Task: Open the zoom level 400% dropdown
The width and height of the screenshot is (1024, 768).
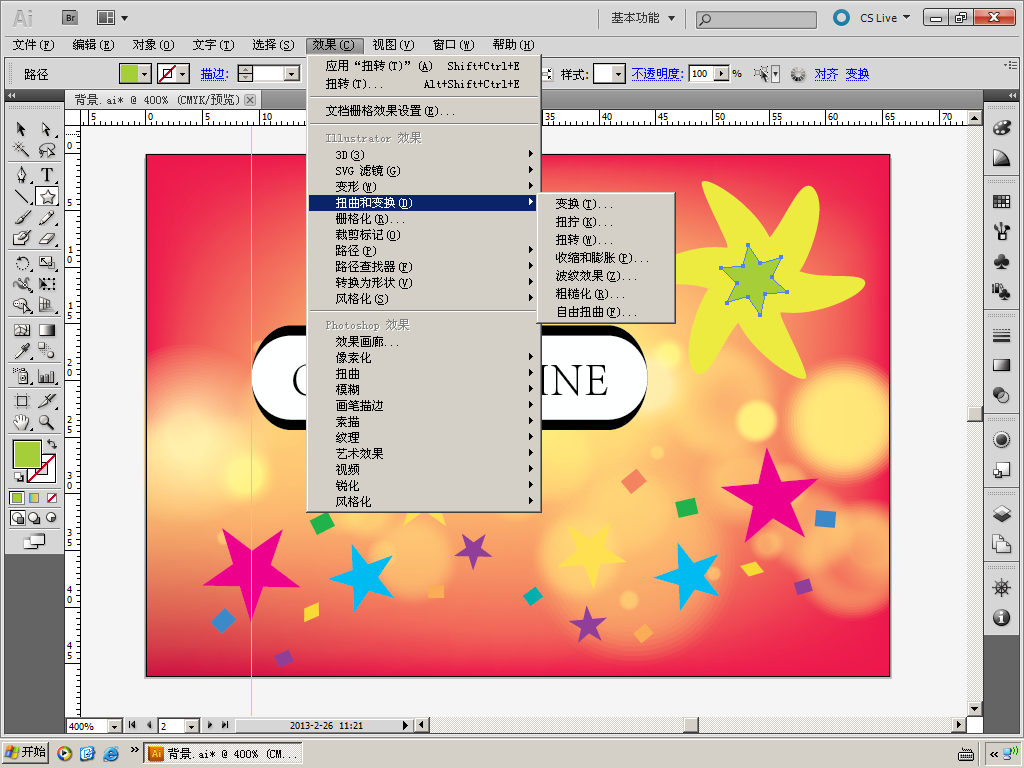Action: tap(114, 726)
